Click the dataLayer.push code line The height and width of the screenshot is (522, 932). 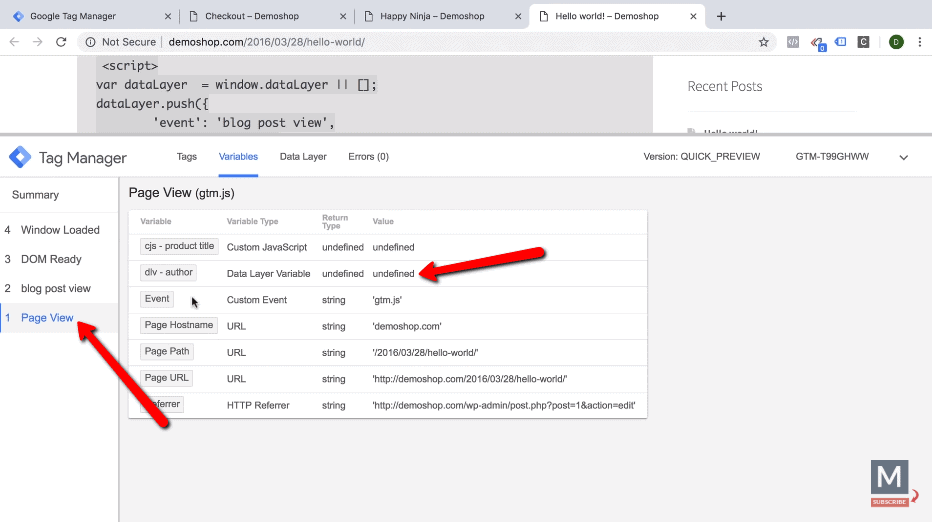point(152,104)
